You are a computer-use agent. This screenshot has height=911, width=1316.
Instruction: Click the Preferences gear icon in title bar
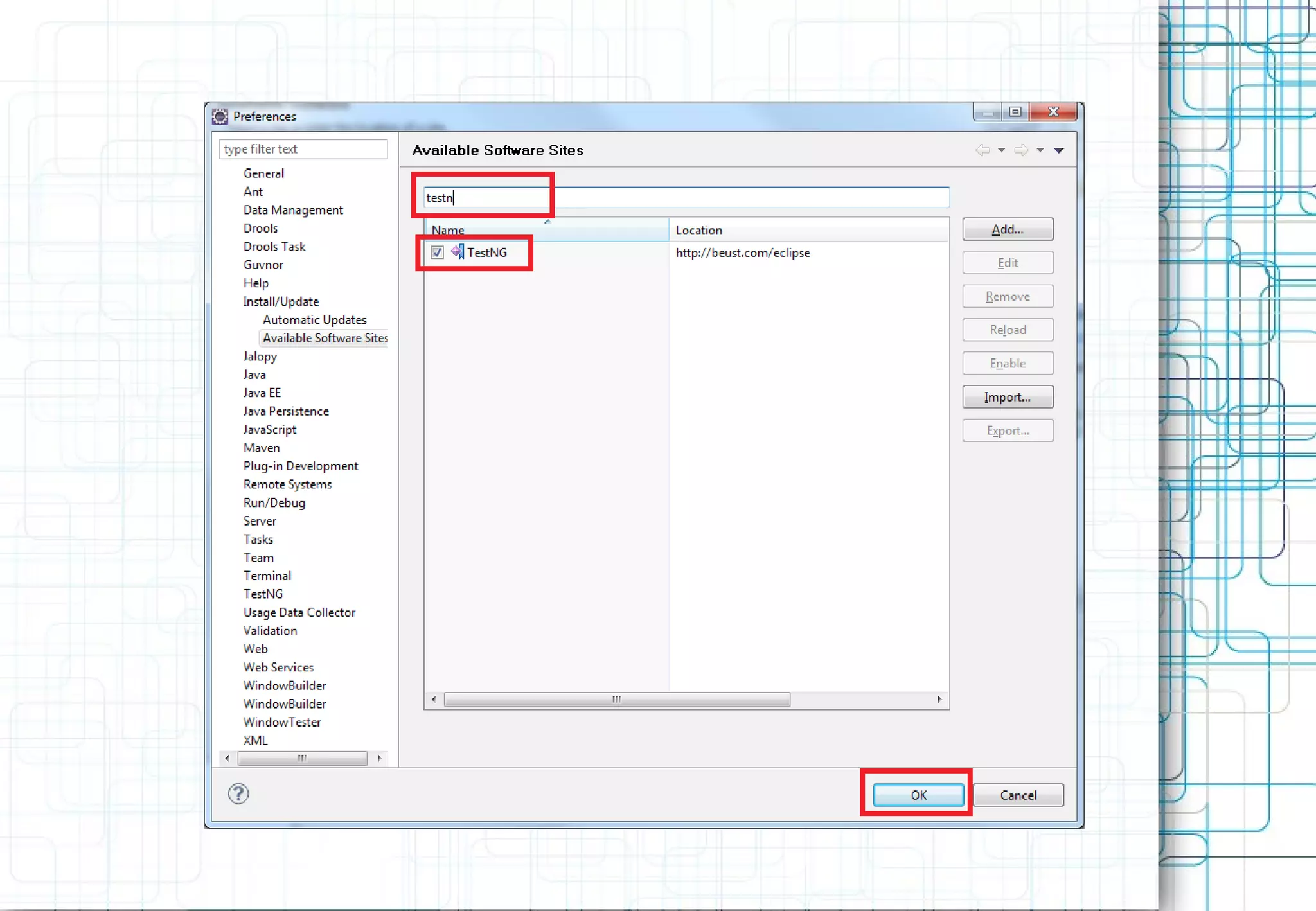[x=220, y=116]
